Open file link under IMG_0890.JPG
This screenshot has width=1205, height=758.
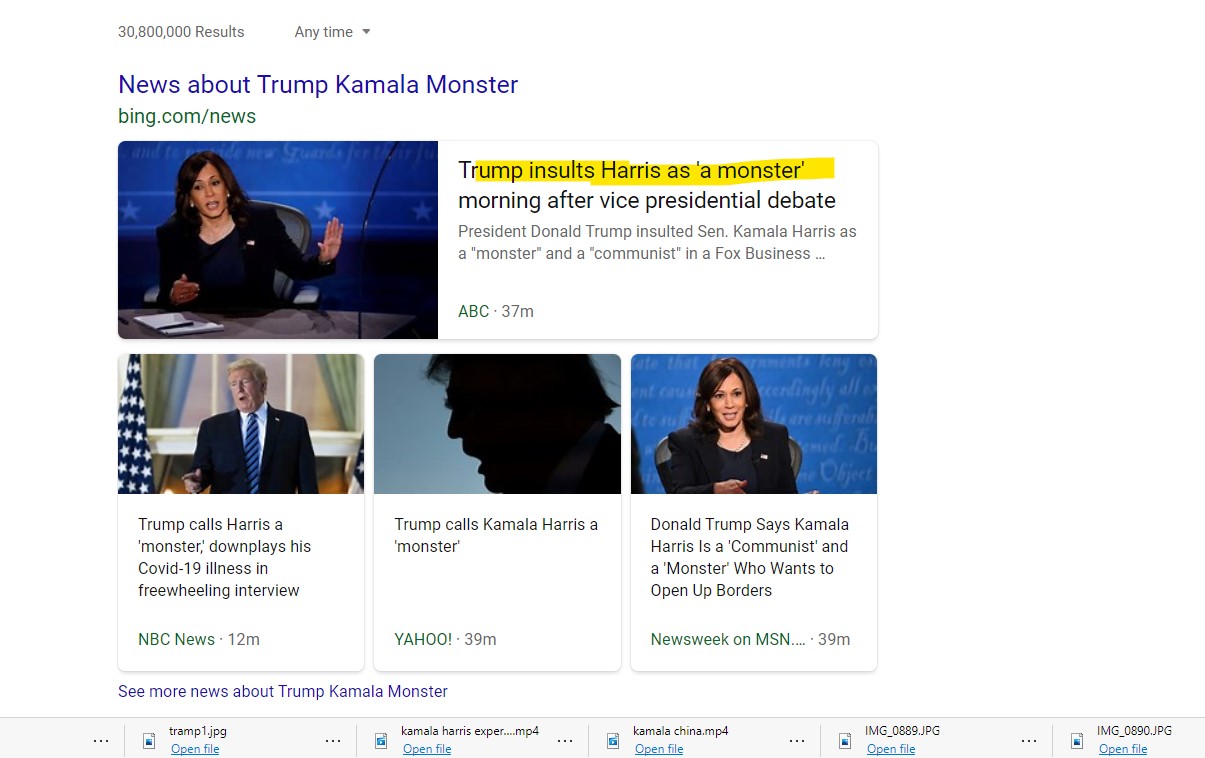click(x=1123, y=749)
